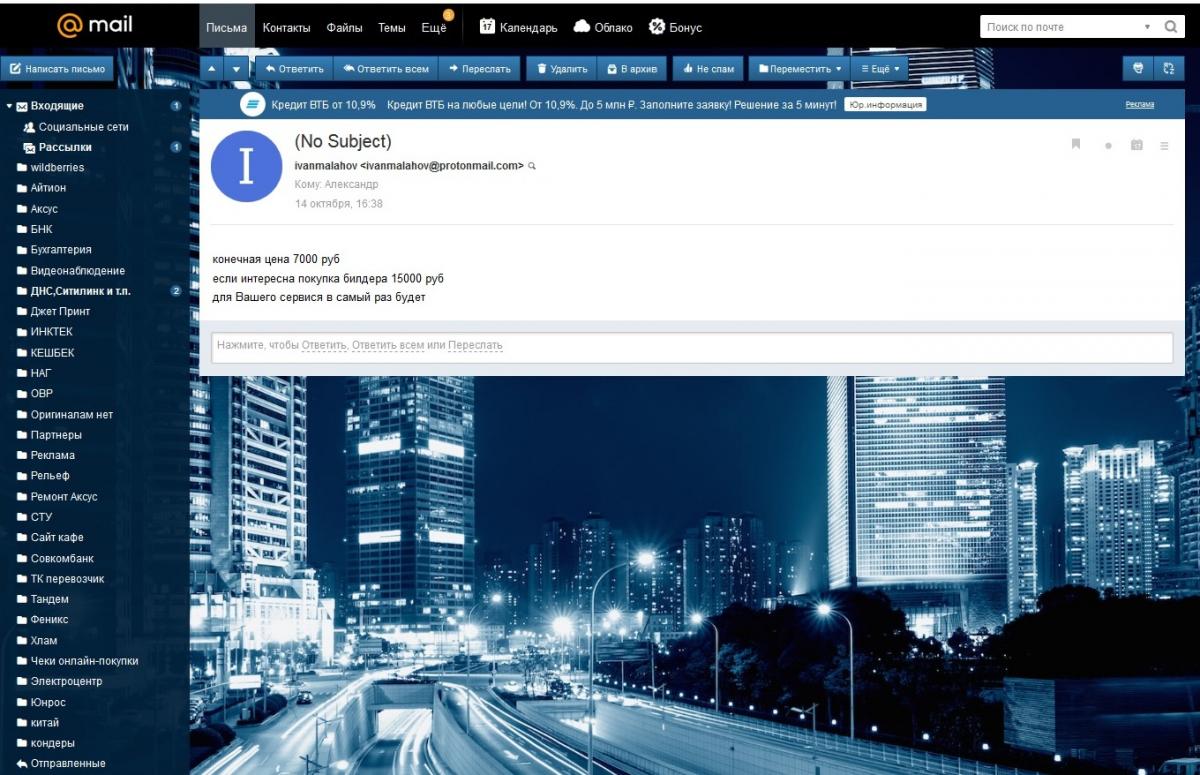Open the Бухгалтерия folder
The image size is (1200, 775).
click(61, 250)
